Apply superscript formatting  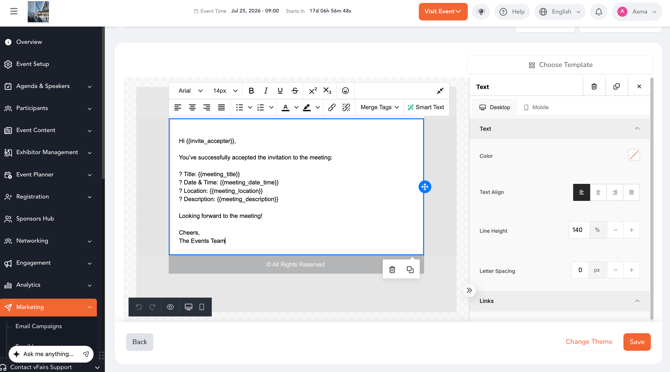pyautogui.click(x=313, y=91)
